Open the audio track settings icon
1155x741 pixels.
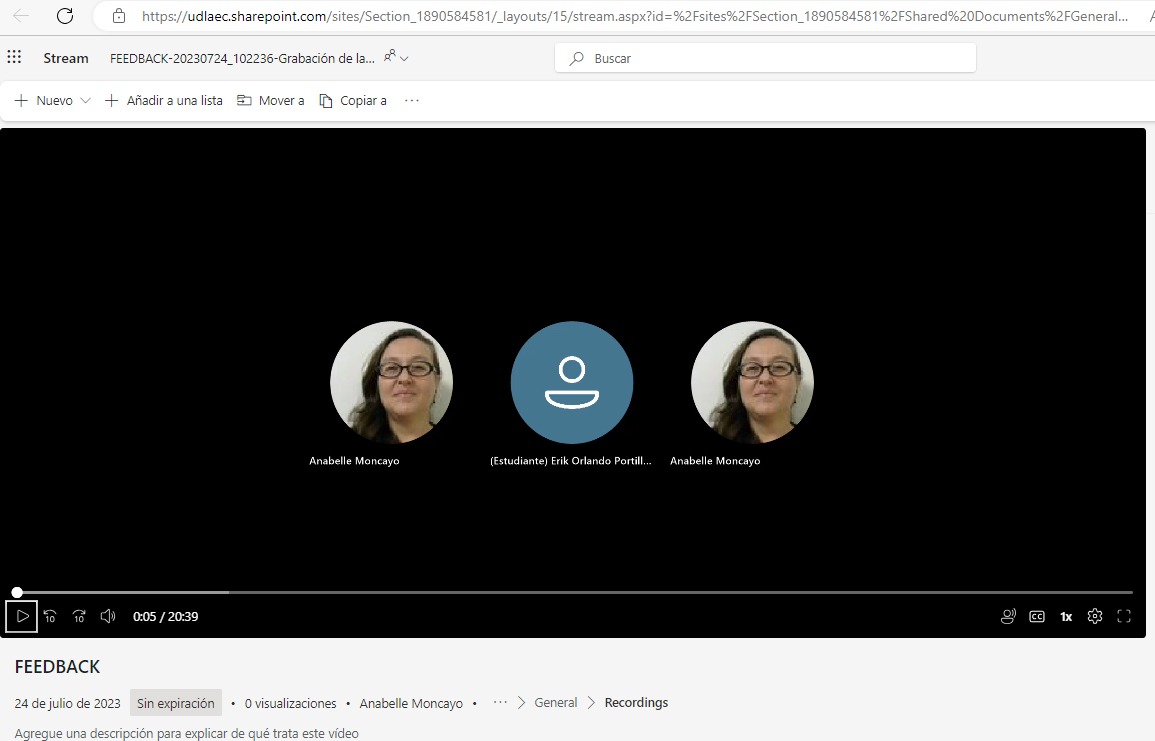click(x=1008, y=616)
